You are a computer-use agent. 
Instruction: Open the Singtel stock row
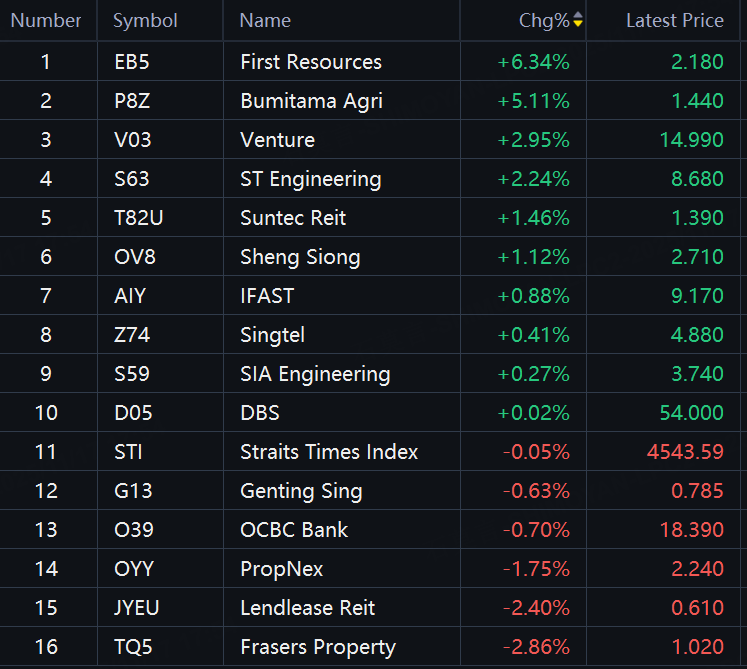273,335
